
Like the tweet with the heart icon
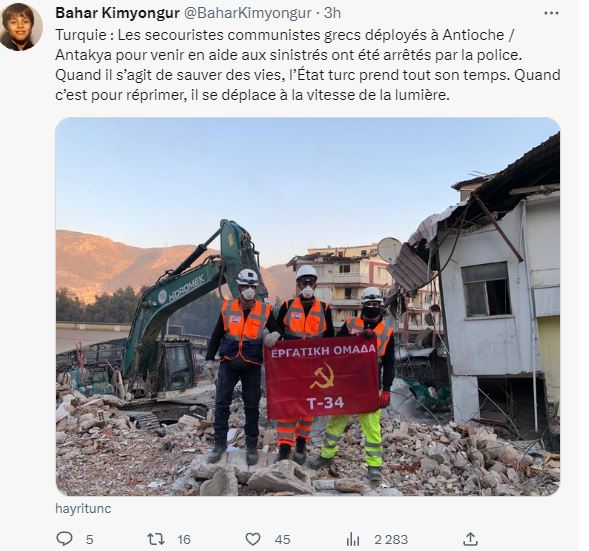pos(253,539)
